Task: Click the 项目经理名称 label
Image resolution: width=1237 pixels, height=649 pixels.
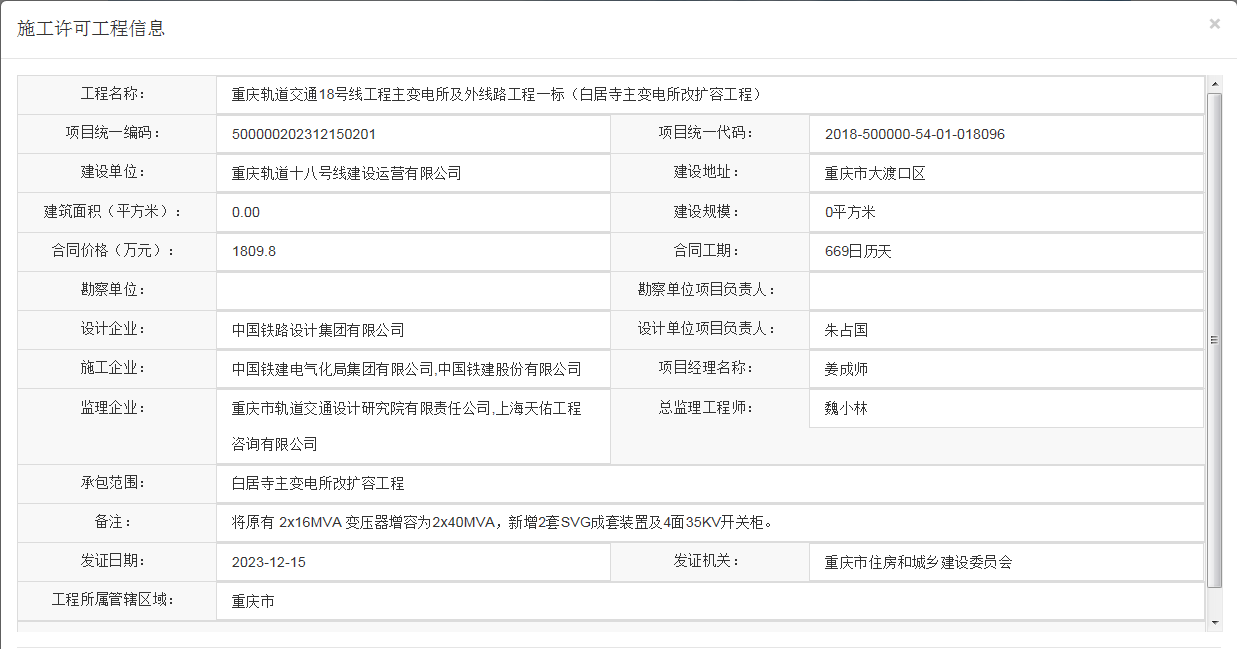Action: tap(707, 367)
